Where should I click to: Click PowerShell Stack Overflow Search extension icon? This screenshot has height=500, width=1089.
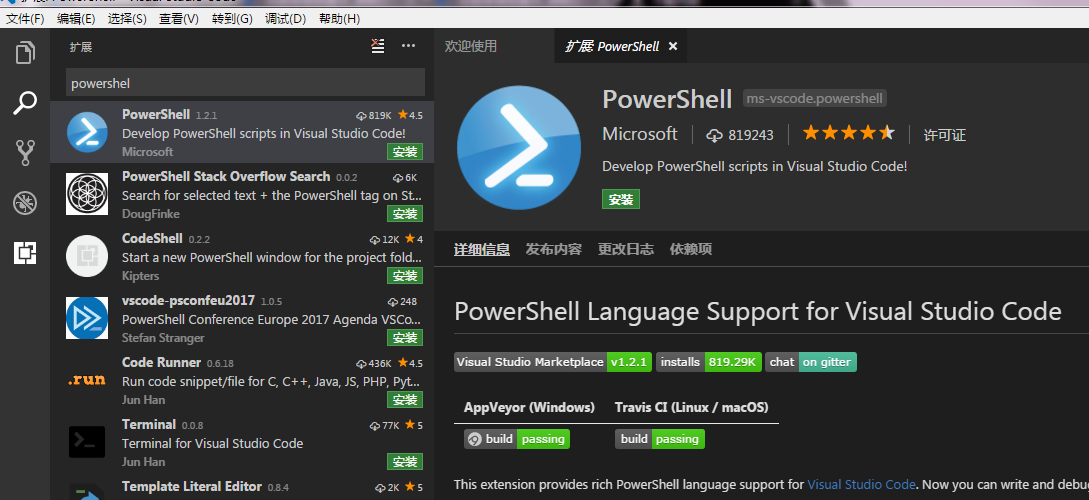87,194
